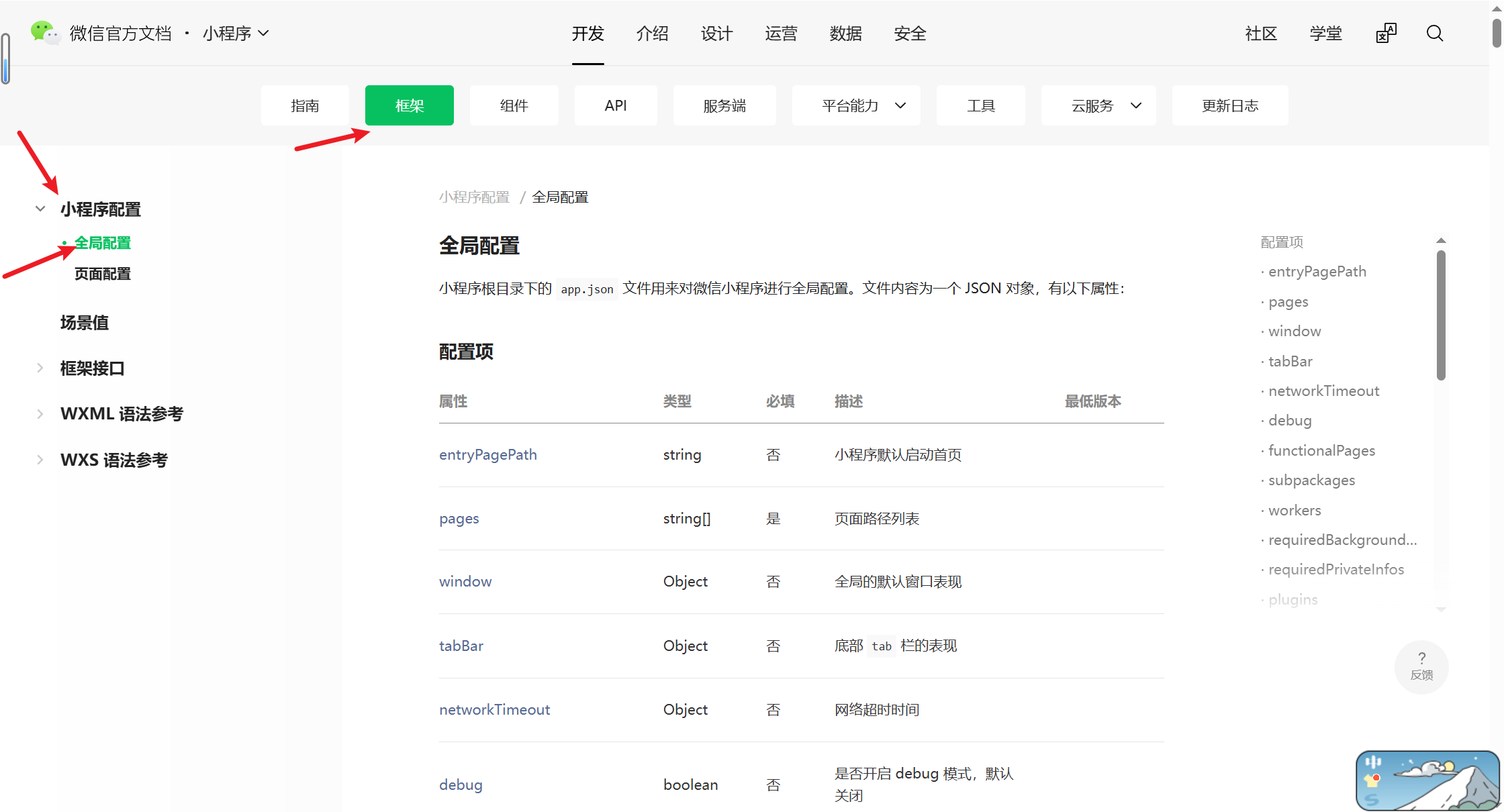Click 小程序配置 in the breadcrumb

coord(475,197)
